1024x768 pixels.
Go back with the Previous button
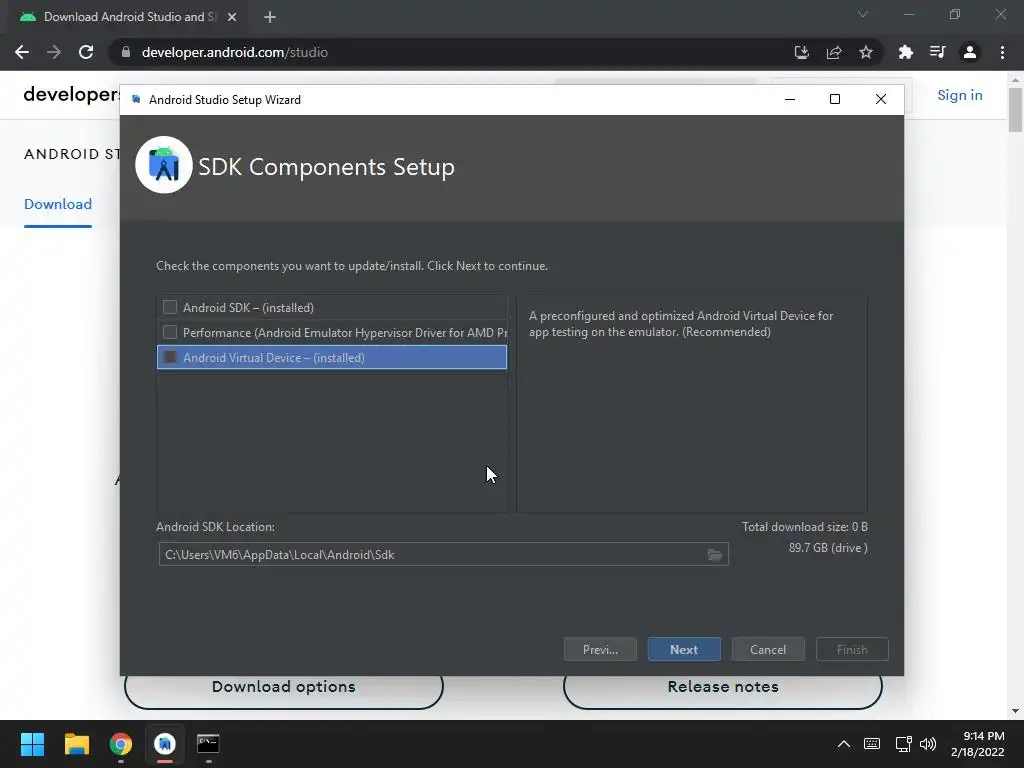pos(600,649)
